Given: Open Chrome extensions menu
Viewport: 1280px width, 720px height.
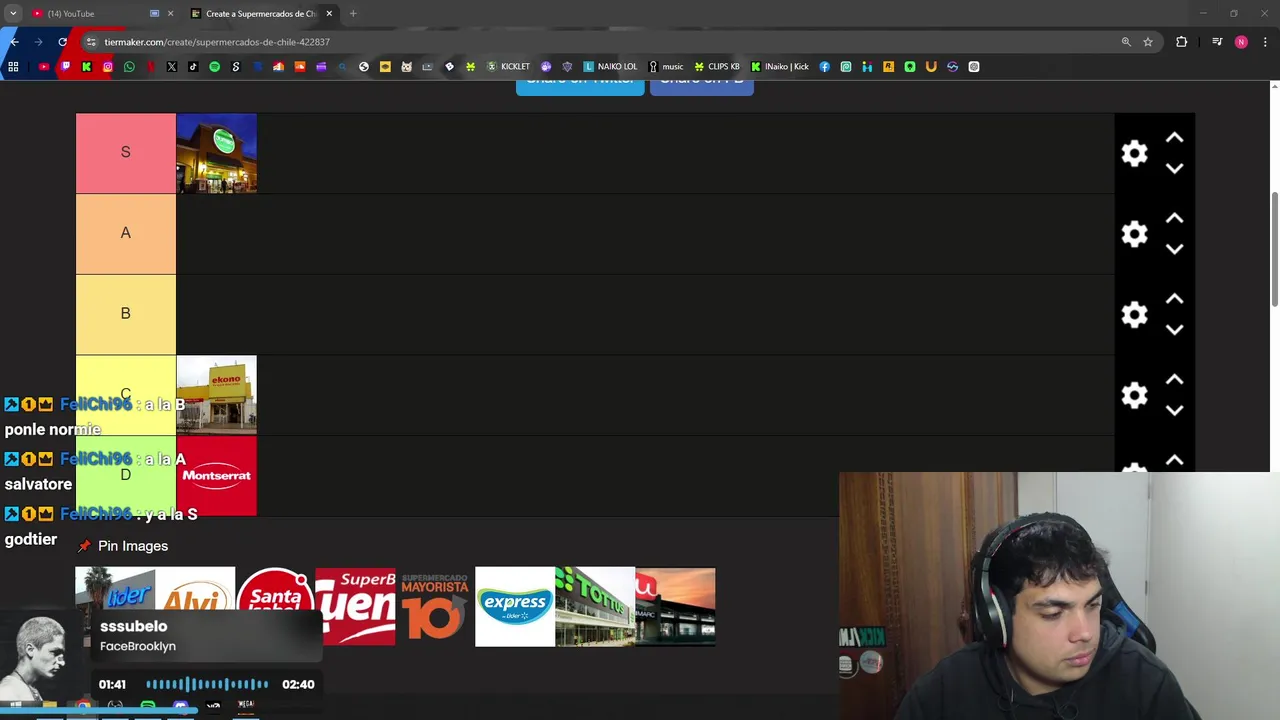Looking at the screenshot, I should click(x=1182, y=42).
